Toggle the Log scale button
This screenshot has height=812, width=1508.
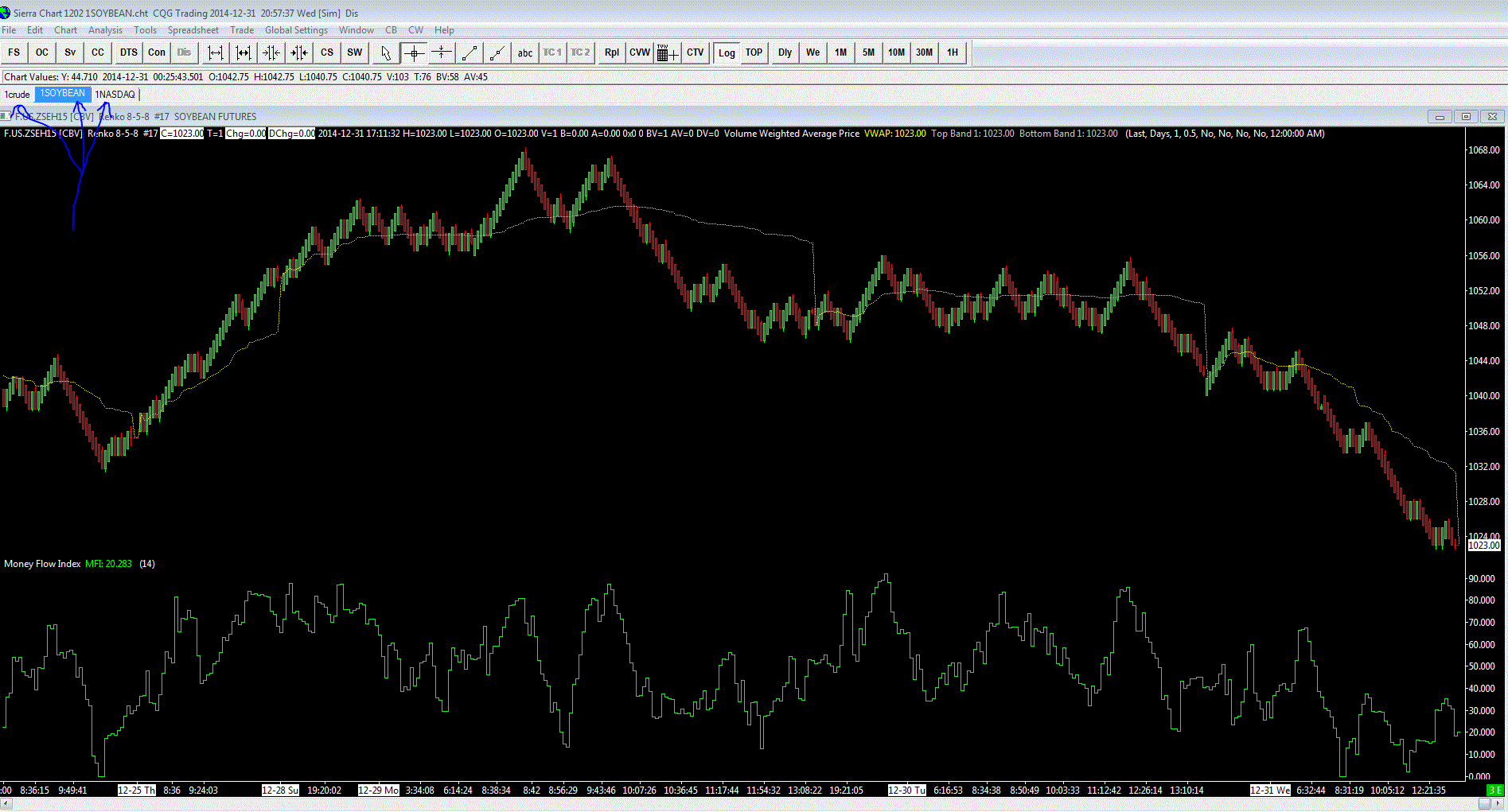point(727,52)
